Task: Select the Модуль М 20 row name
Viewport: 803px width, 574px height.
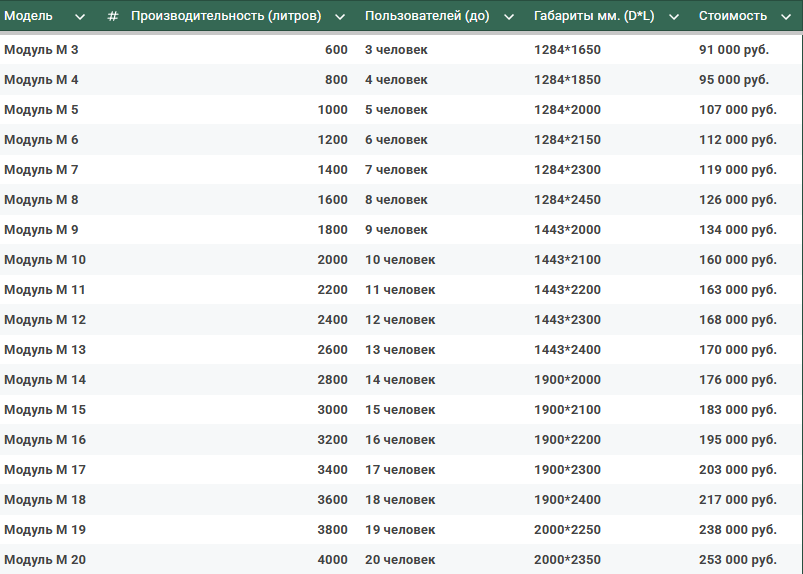Action: point(45,560)
